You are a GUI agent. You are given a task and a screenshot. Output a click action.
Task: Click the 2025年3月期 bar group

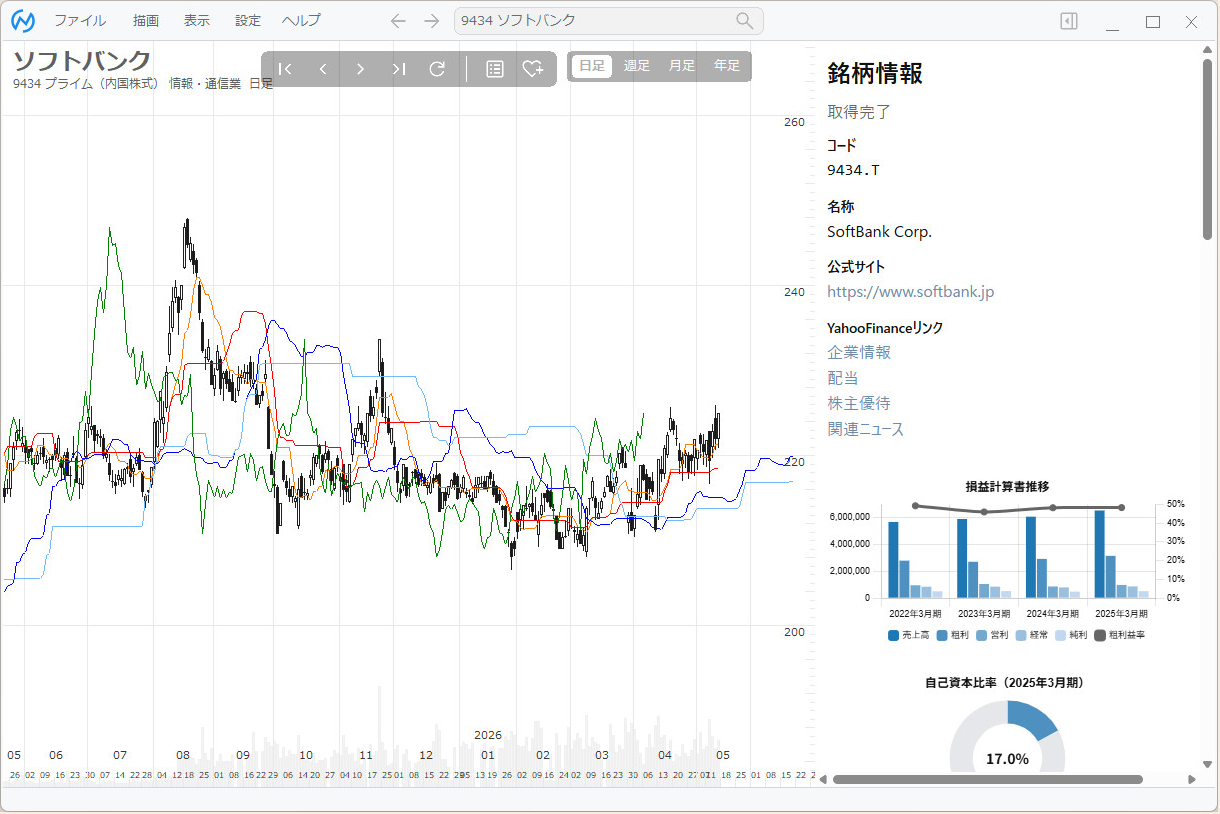1121,554
